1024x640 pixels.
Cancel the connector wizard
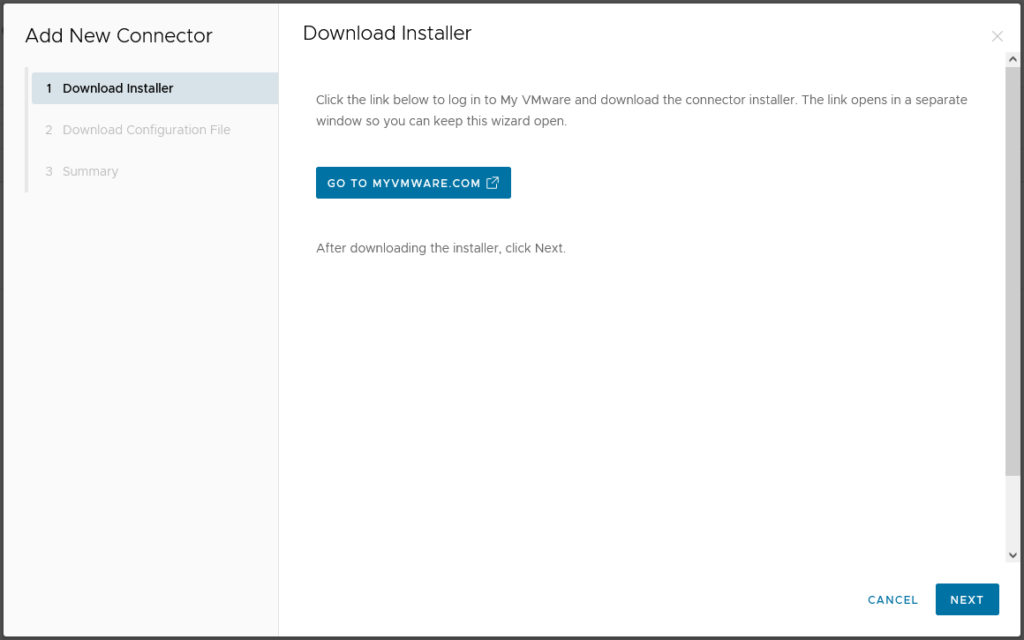(x=892, y=600)
